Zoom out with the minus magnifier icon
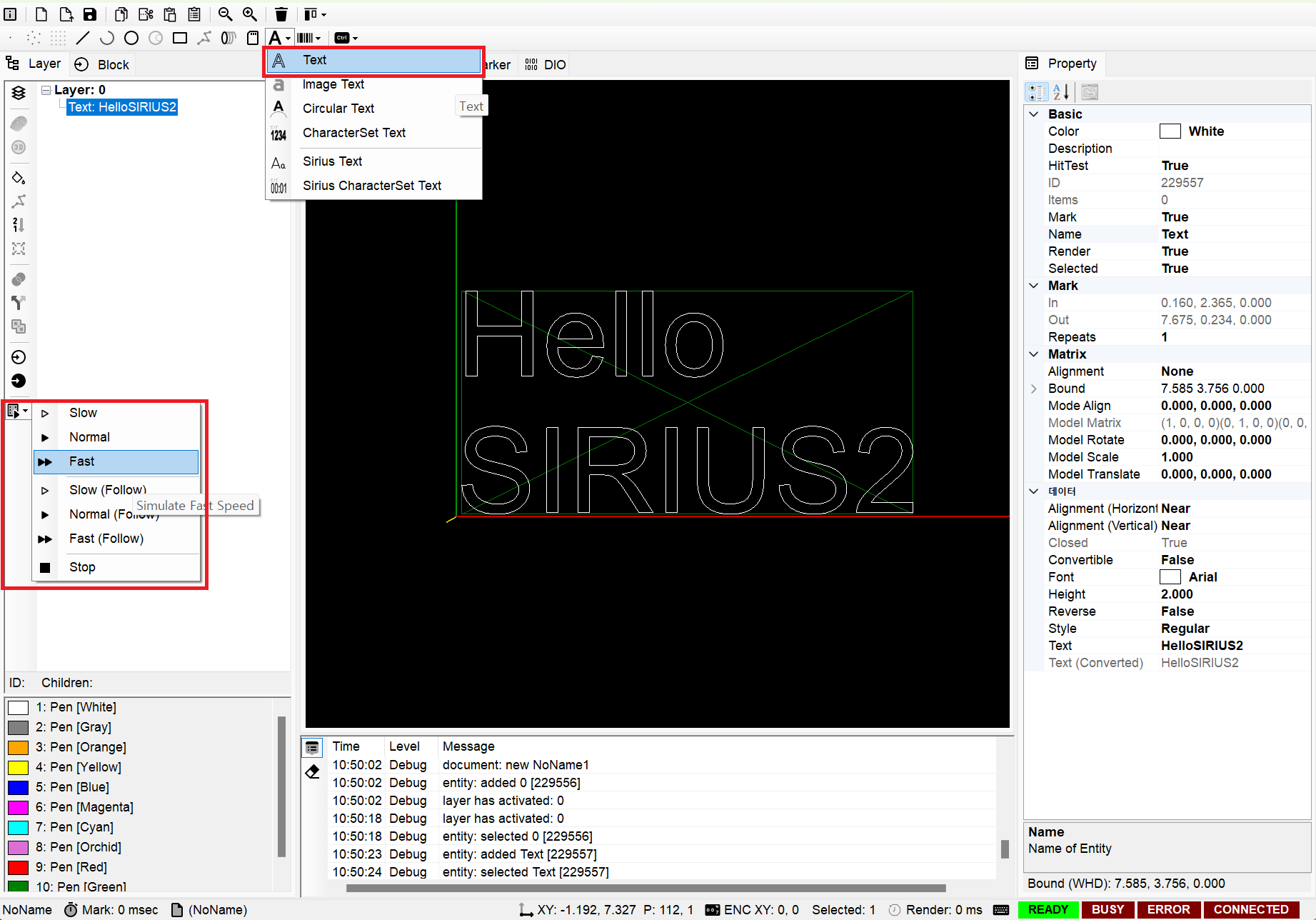The height and width of the screenshot is (920, 1316). pyautogui.click(x=226, y=14)
